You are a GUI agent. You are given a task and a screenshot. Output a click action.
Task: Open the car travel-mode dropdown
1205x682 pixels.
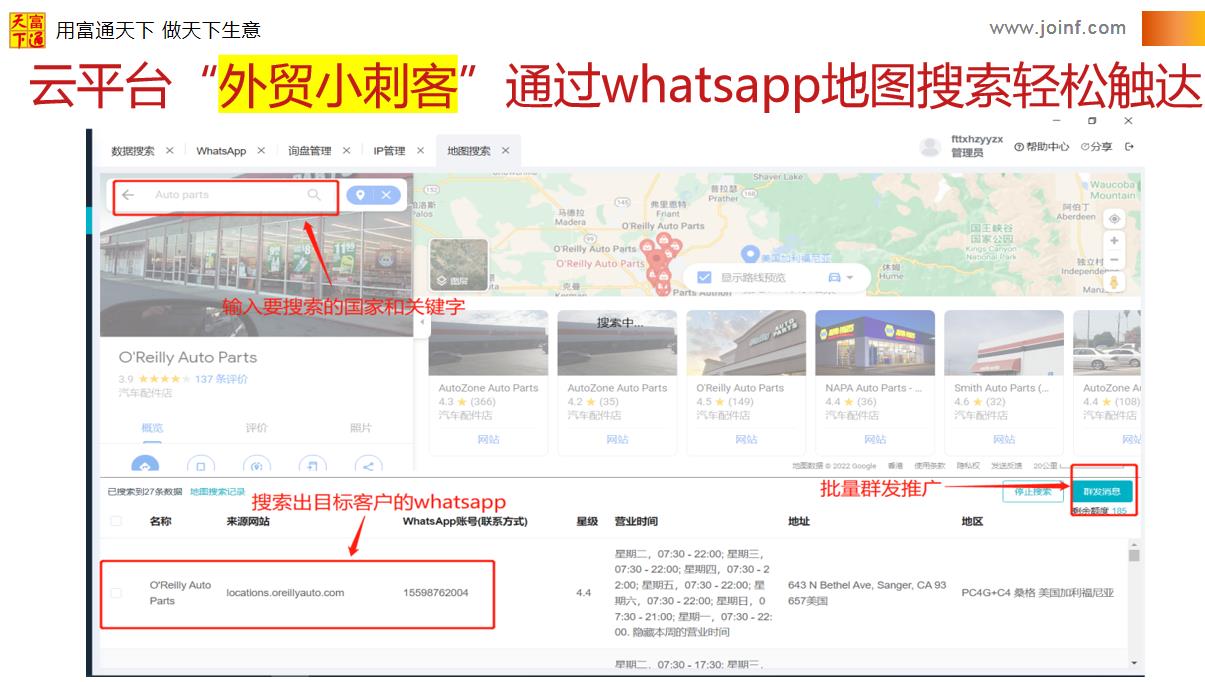click(x=840, y=277)
